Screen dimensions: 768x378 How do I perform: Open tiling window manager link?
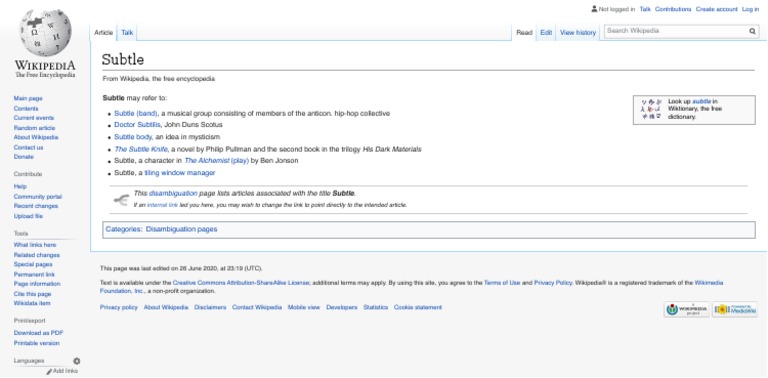(180, 173)
